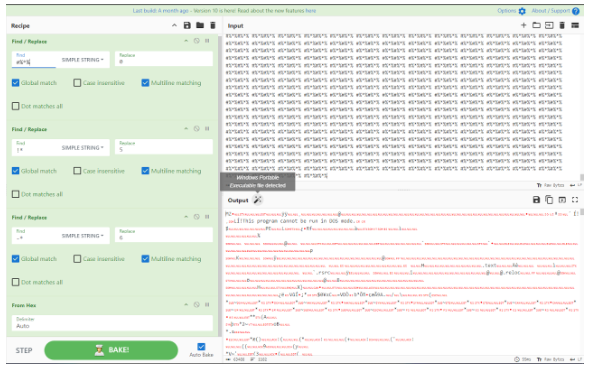Clear the recipe with the trash icon

pos(213,25)
